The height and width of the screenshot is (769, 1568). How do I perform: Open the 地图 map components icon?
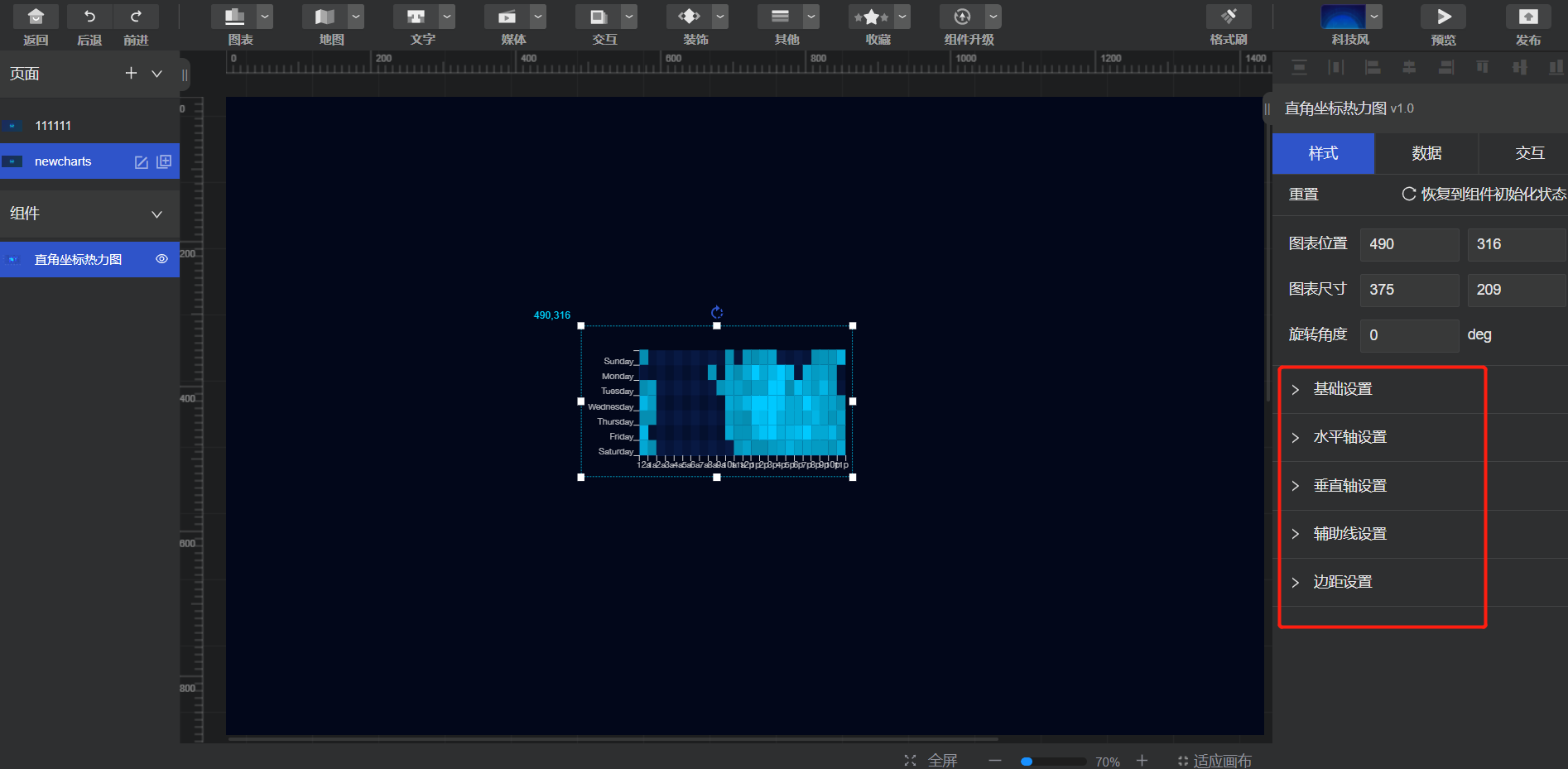325,17
